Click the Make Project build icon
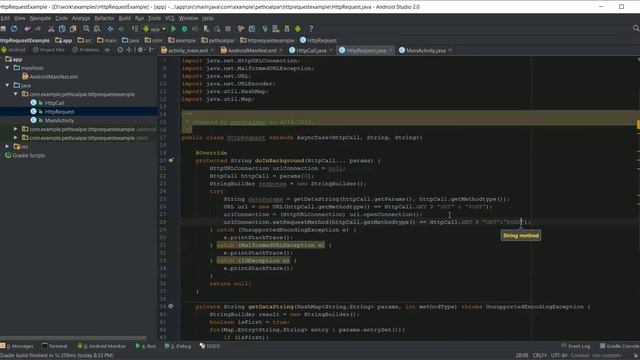This screenshot has width=640, height=360. point(135,29)
